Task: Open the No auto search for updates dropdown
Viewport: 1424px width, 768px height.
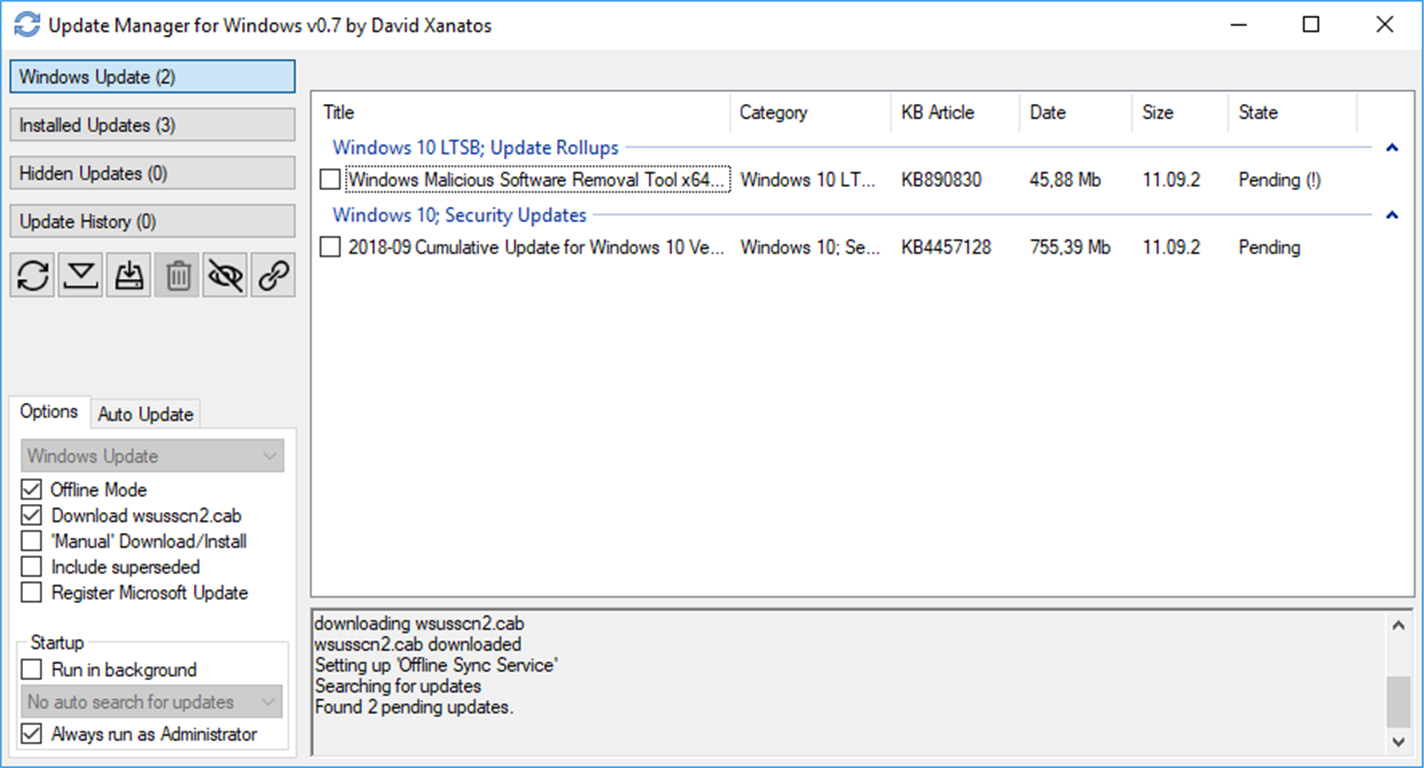Action: point(152,702)
